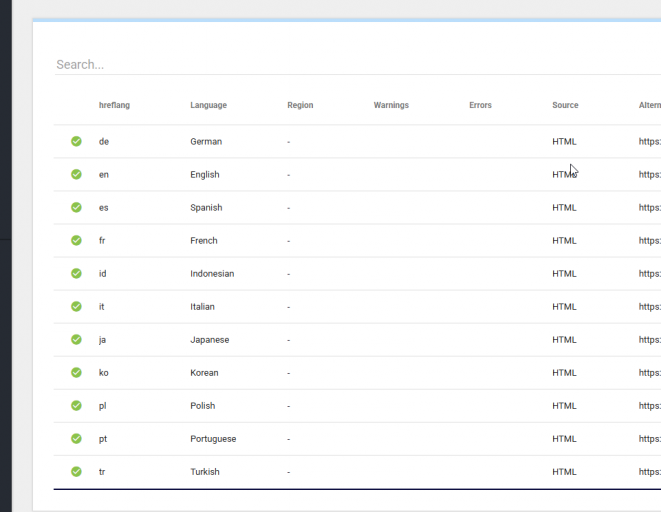Click green check icon for Korean row
The image size is (661, 512).
point(76,373)
